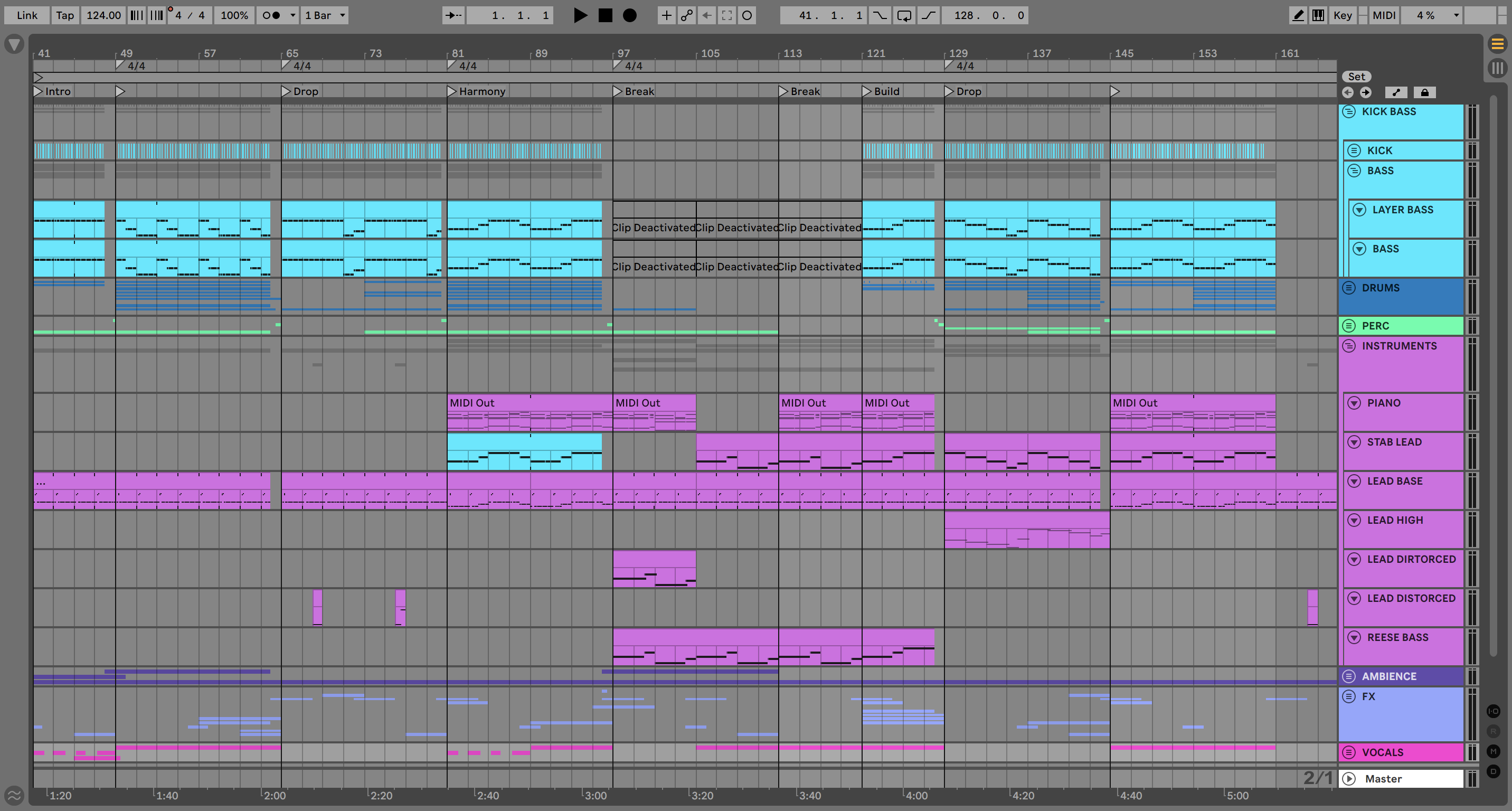Toggle the Punch-Out switch icon

point(928,15)
